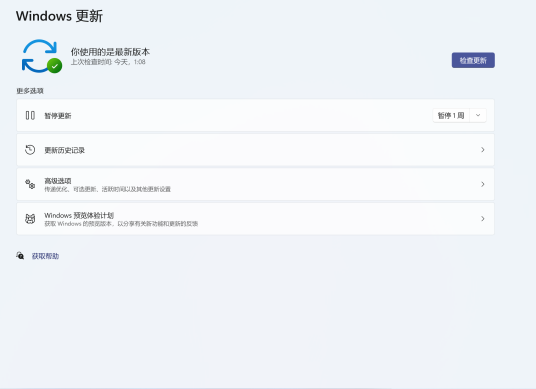This screenshot has width=536, height=389.
Task: Open the 暂停 1 周 dropdown arrow
Action: pyautogui.click(x=478, y=116)
